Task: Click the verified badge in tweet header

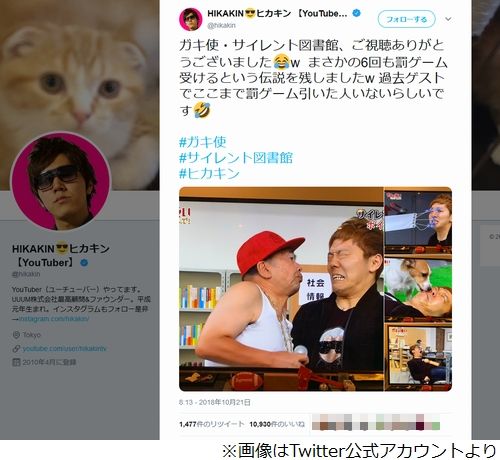Action: tap(357, 13)
